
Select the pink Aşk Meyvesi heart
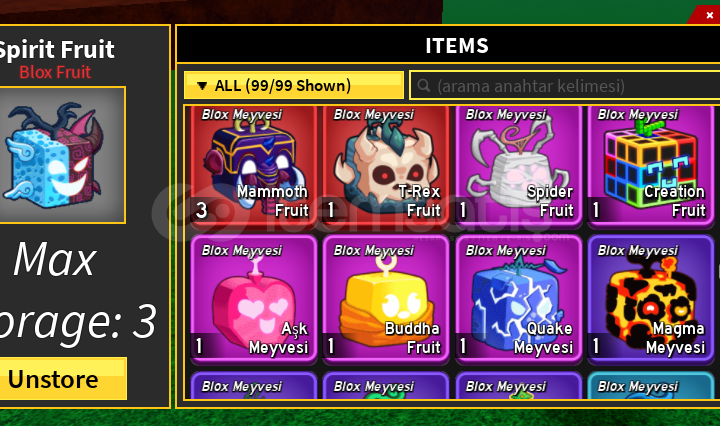click(253, 299)
